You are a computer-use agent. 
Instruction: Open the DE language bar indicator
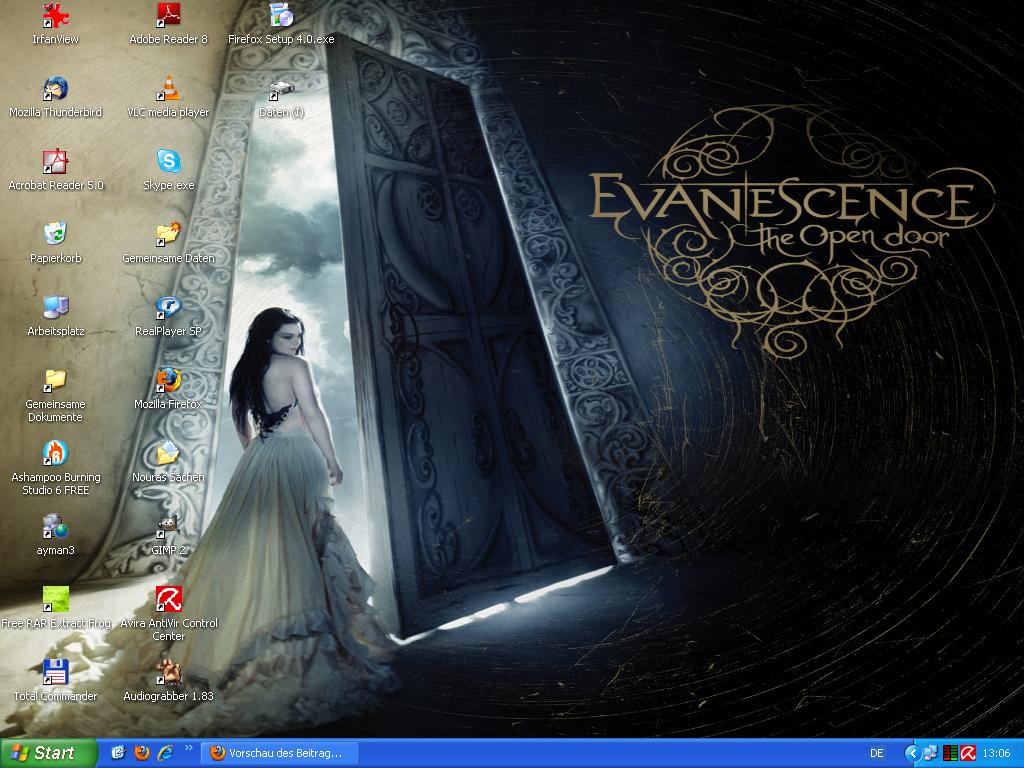point(876,754)
